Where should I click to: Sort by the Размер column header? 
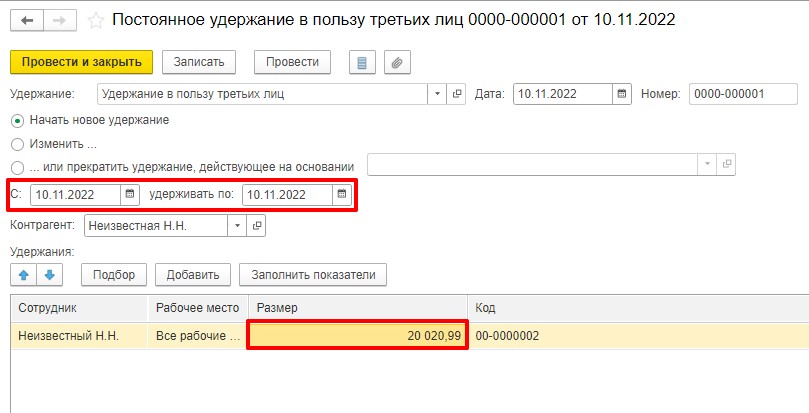coord(358,308)
